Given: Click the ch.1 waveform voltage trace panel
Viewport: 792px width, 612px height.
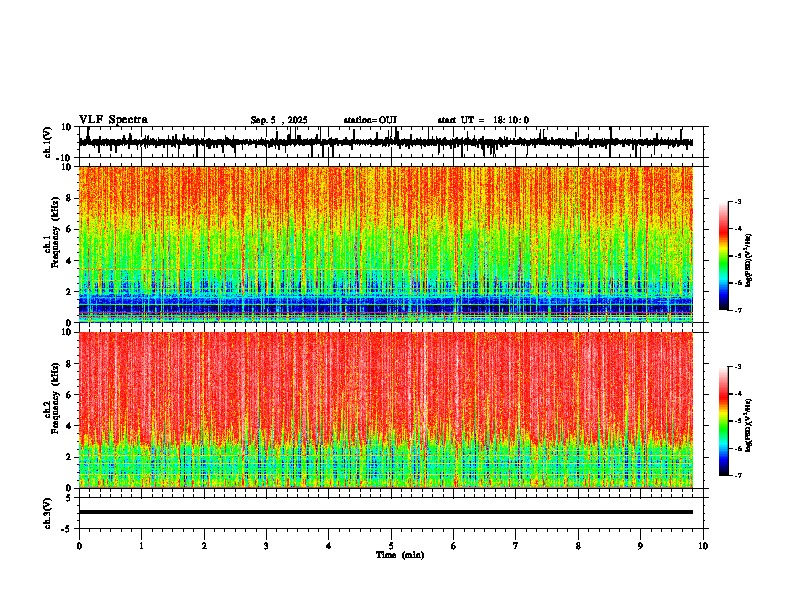Looking at the screenshot, I should pos(393,142).
